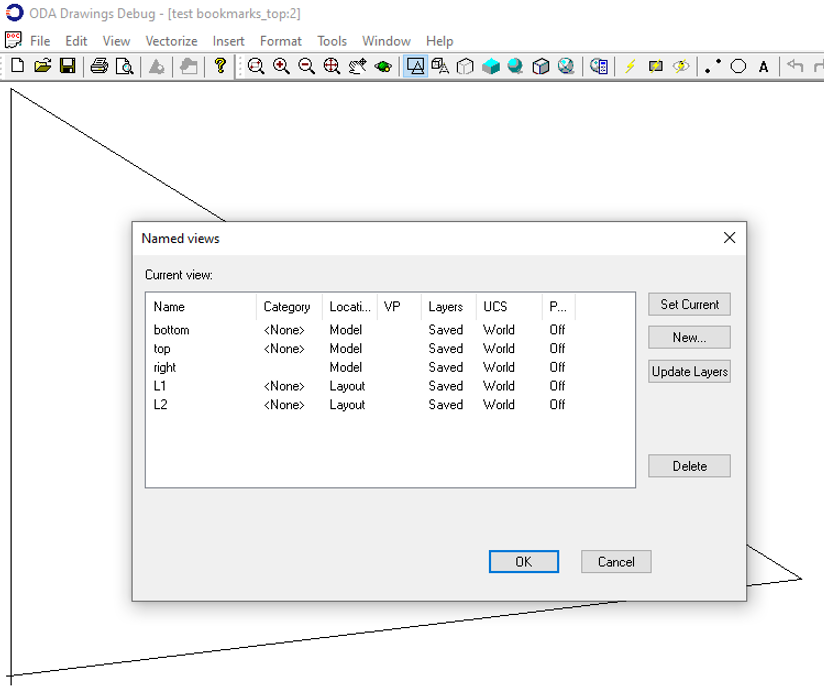Image resolution: width=824 pixels, height=691 pixels.
Task: Open the Format menu
Action: pos(280,41)
